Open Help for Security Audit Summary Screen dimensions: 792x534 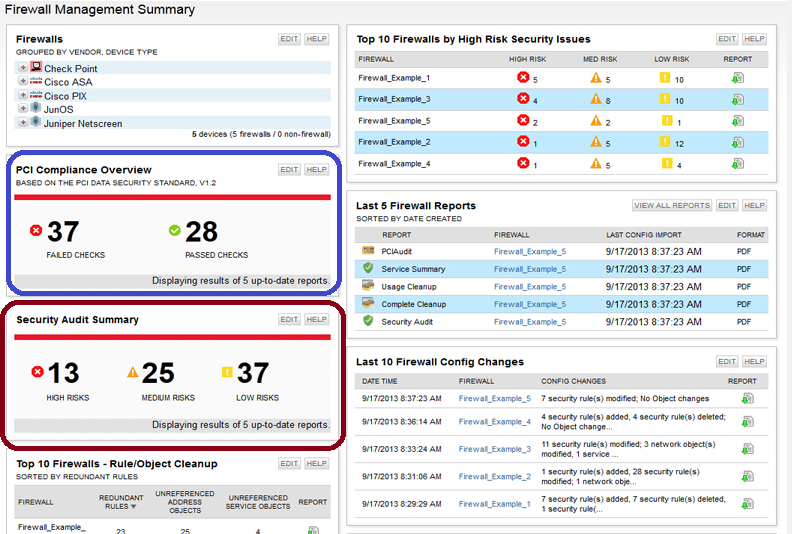[x=317, y=319]
